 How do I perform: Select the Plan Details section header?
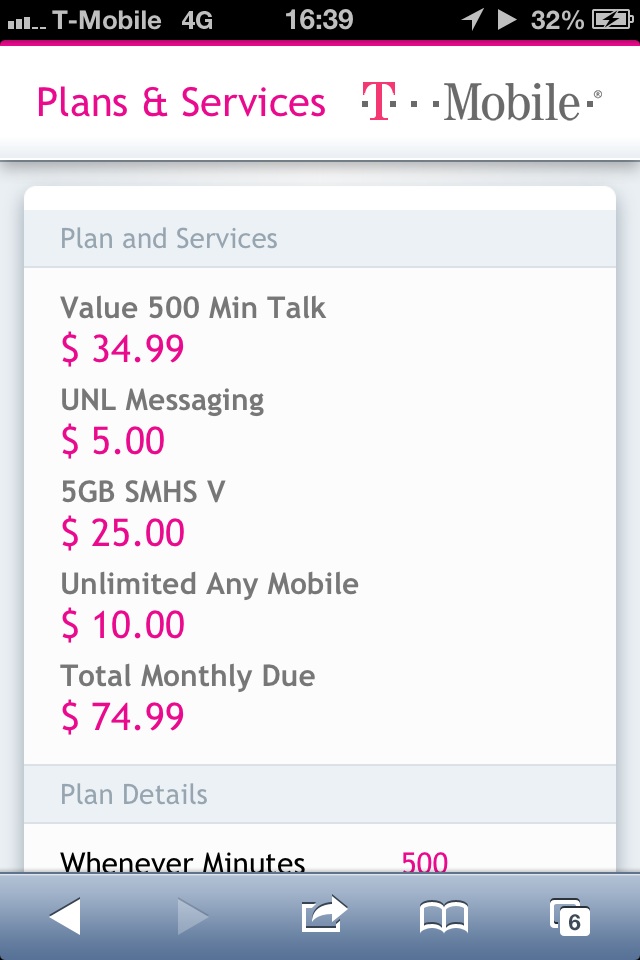(x=320, y=795)
